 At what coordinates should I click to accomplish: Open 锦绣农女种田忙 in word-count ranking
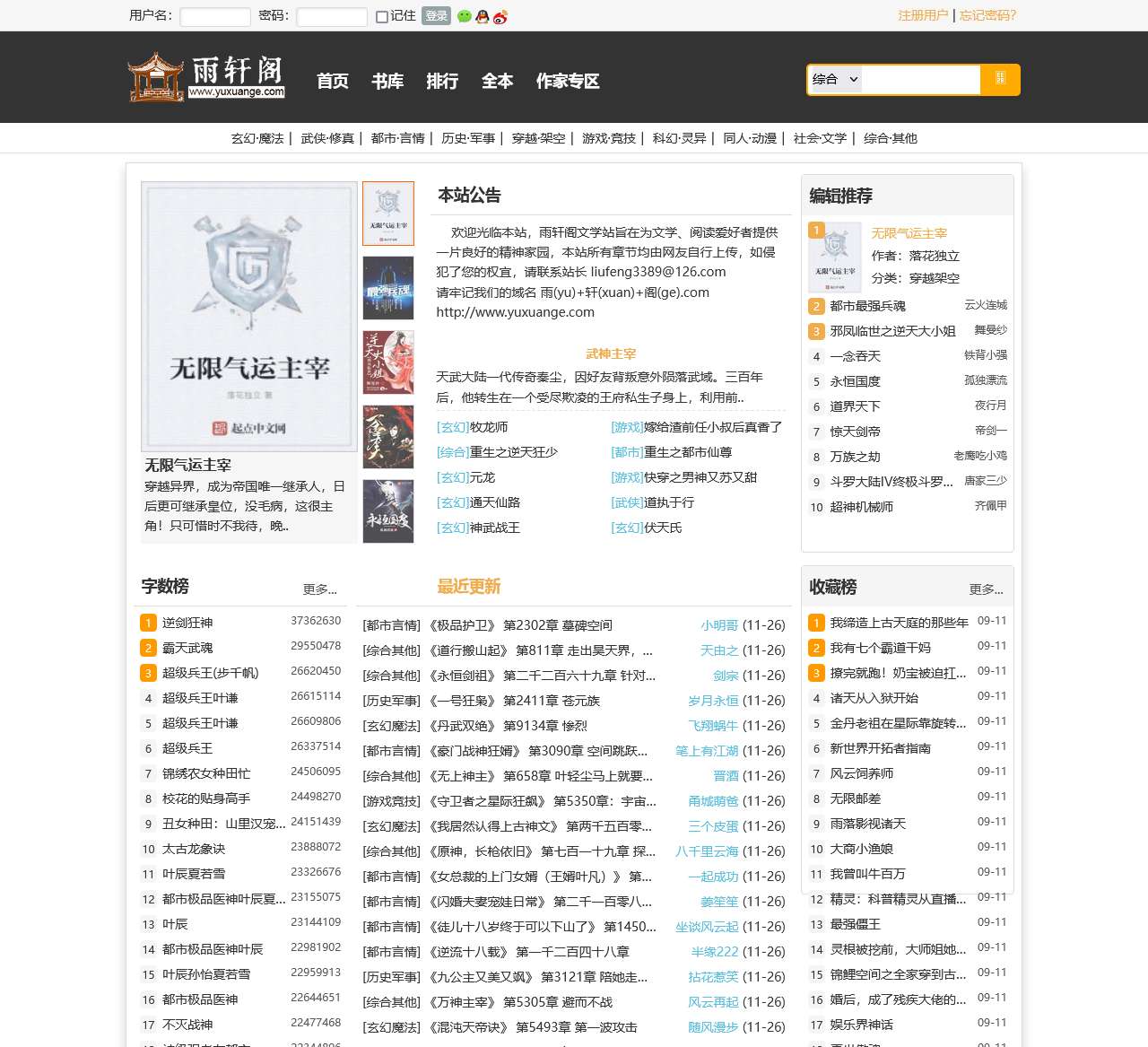point(206,773)
